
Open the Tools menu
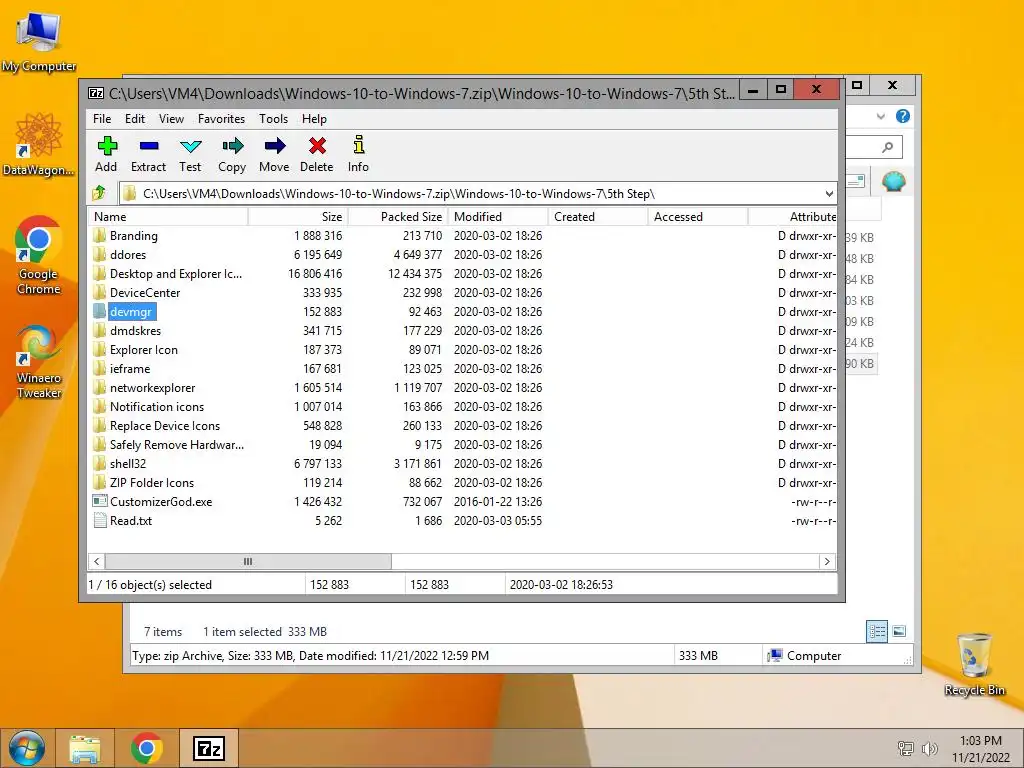click(273, 119)
